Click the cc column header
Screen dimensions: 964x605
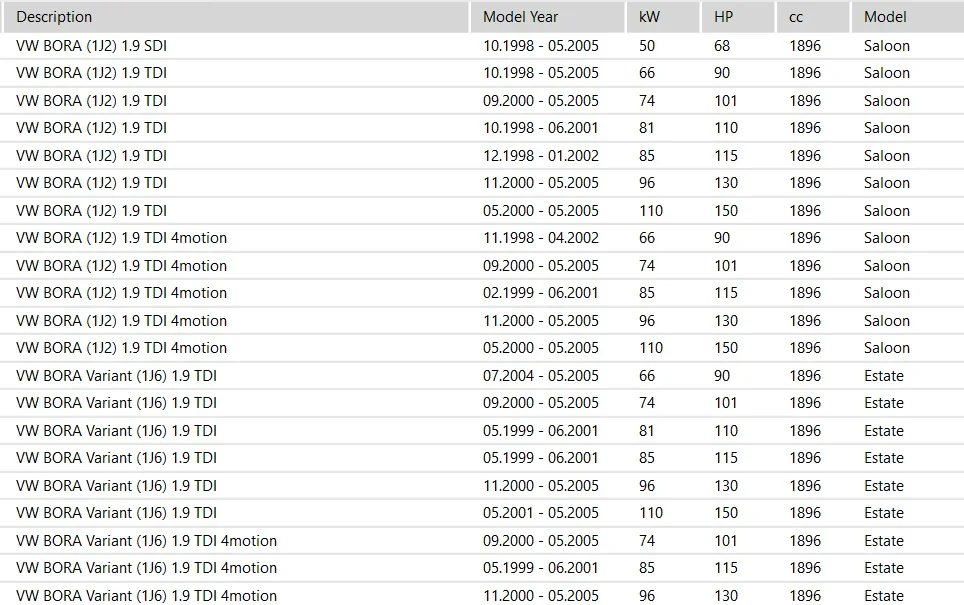pos(797,17)
